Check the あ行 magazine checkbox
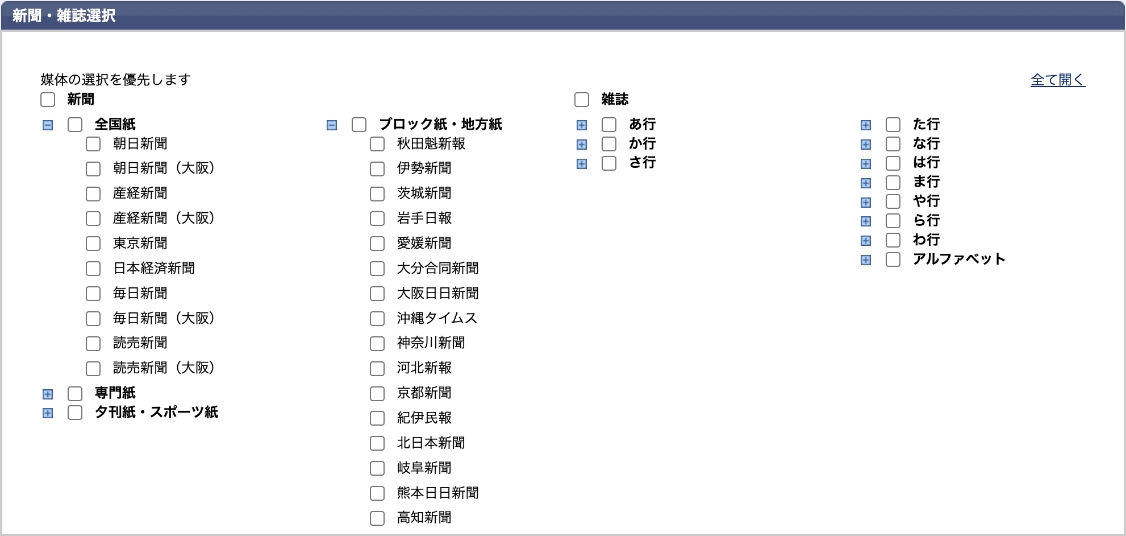Screen dimensions: 1126x536 click(609, 125)
